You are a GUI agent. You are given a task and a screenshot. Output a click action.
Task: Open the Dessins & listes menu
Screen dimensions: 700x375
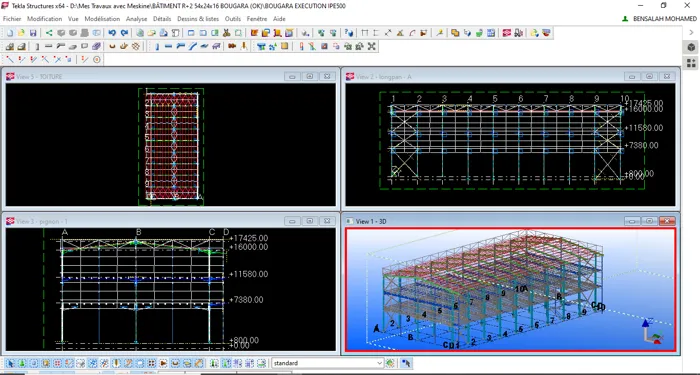[x=198, y=19]
